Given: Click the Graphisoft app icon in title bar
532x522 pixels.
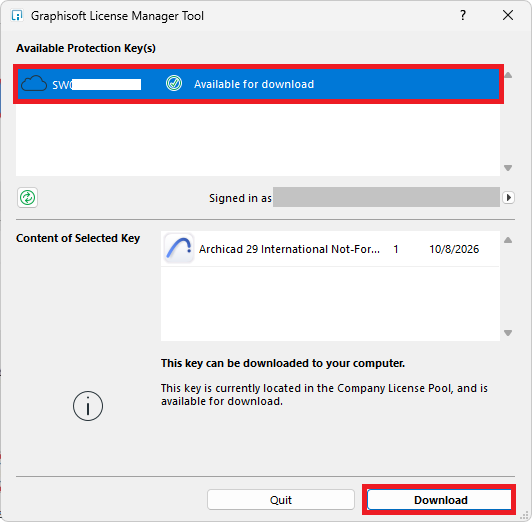Looking at the screenshot, I should click(x=17, y=16).
